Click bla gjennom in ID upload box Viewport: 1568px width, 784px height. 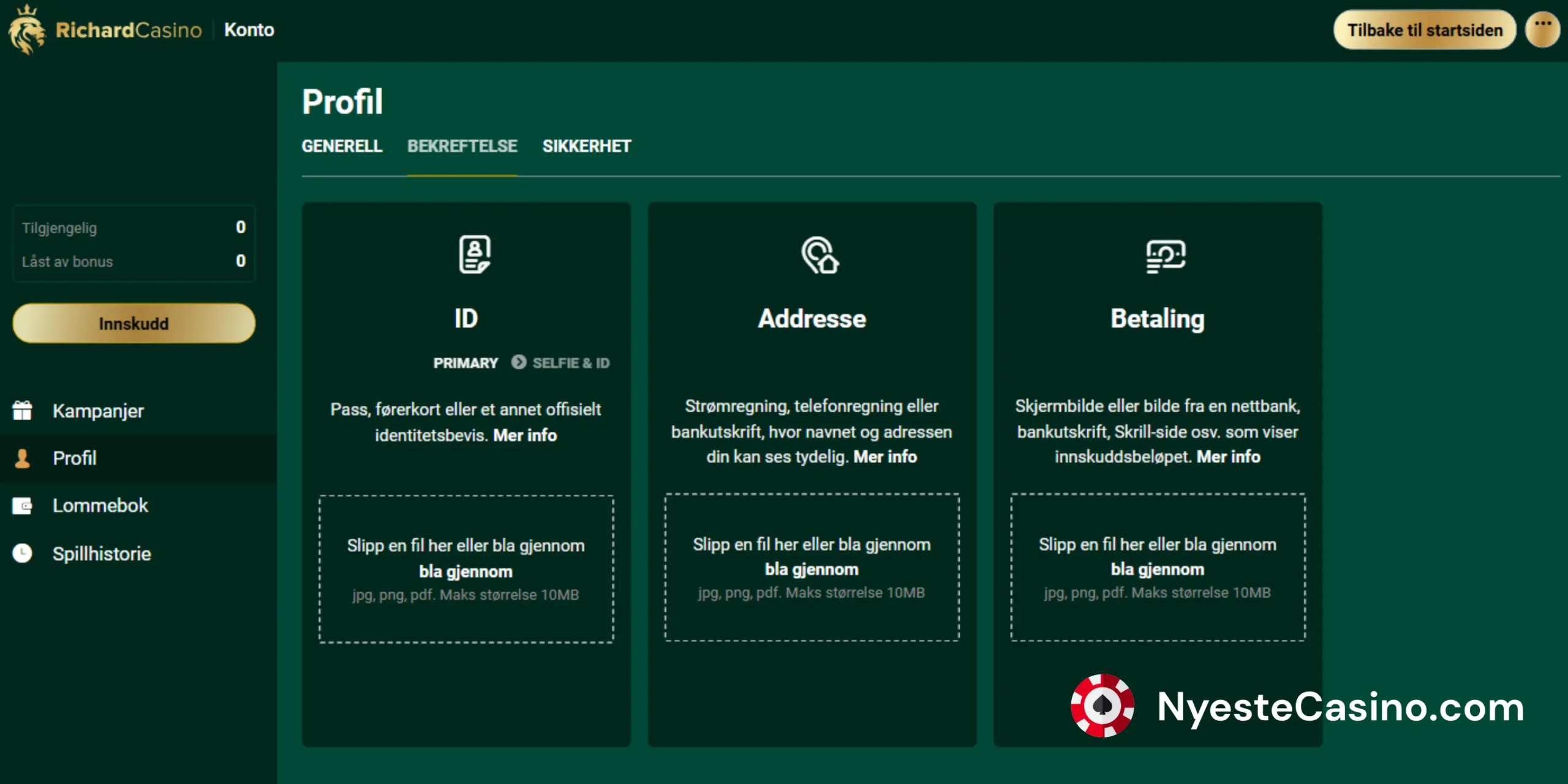click(x=466, y=572)
